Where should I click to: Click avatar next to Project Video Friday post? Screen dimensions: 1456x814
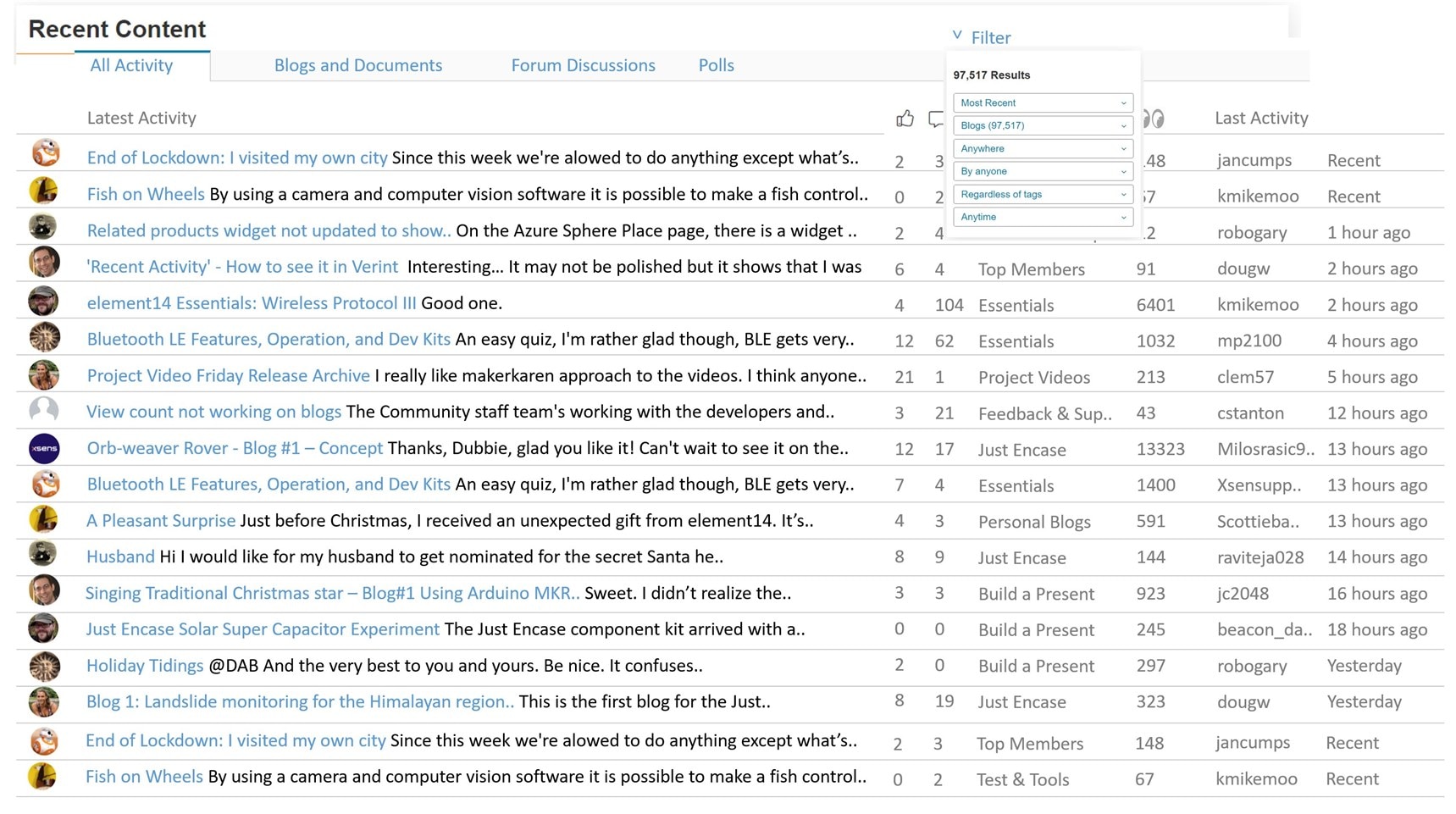(x=44, y=374)
